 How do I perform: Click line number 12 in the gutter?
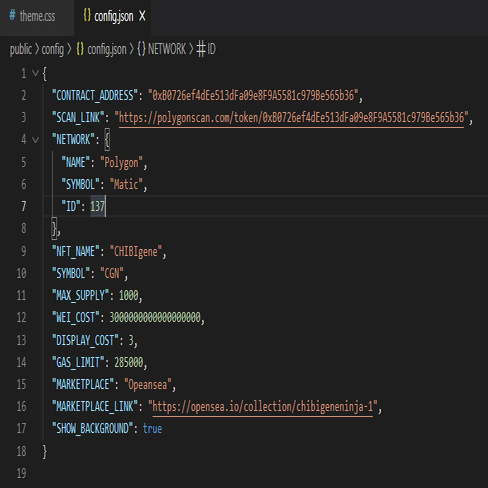(21, 317)
